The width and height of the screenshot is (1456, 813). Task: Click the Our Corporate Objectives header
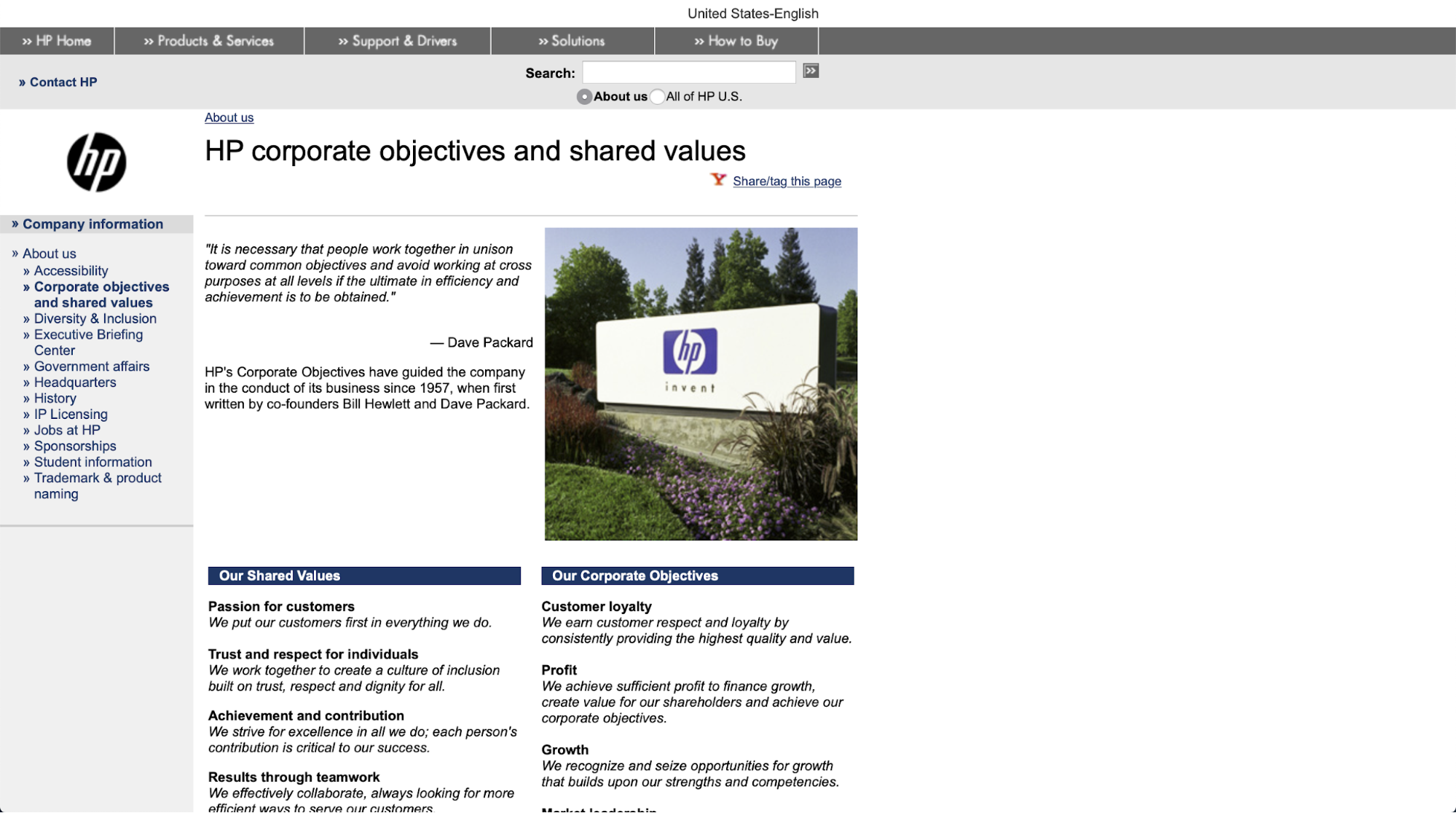click(x=697, y=576)
